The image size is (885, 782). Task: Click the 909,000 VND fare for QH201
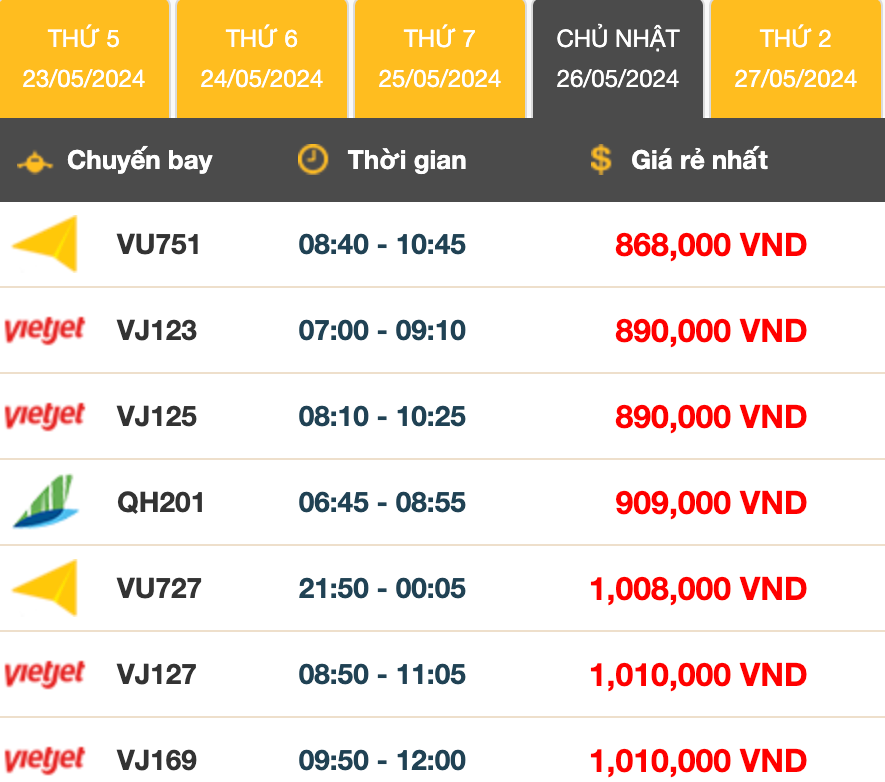[x=712, y=502]
